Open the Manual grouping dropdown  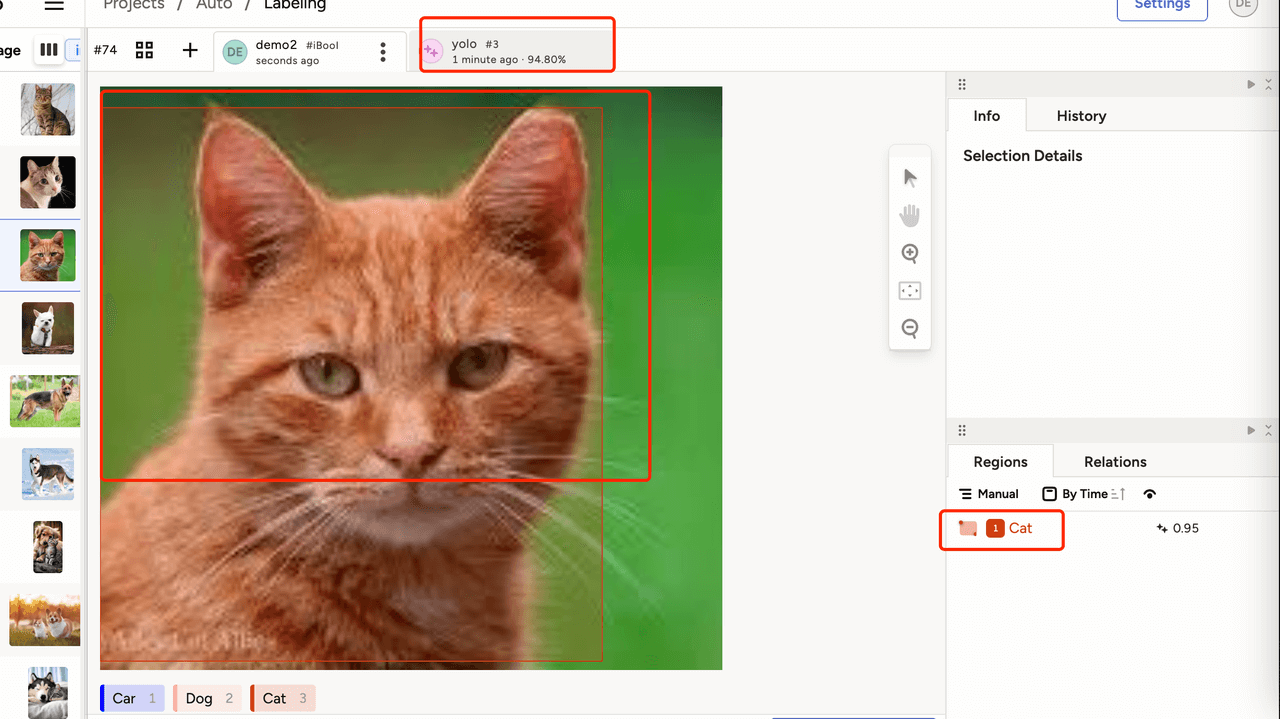pyautogui.click(x=989, y=494)
